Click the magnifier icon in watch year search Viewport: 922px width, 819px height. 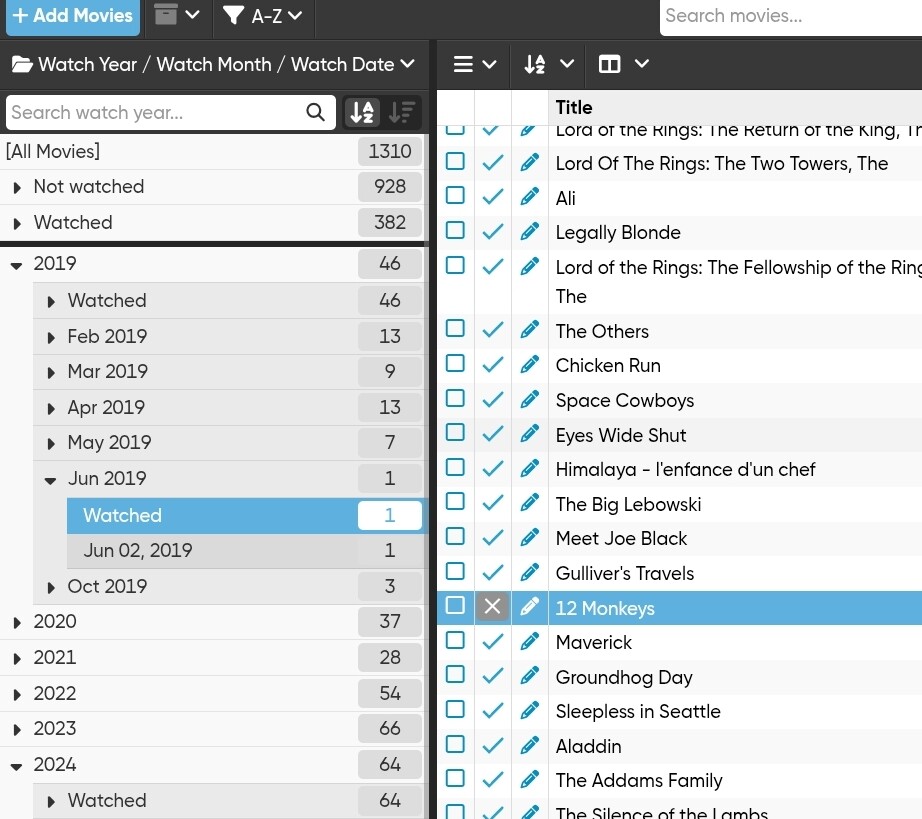pyautogui.click(x=316, y=113)
